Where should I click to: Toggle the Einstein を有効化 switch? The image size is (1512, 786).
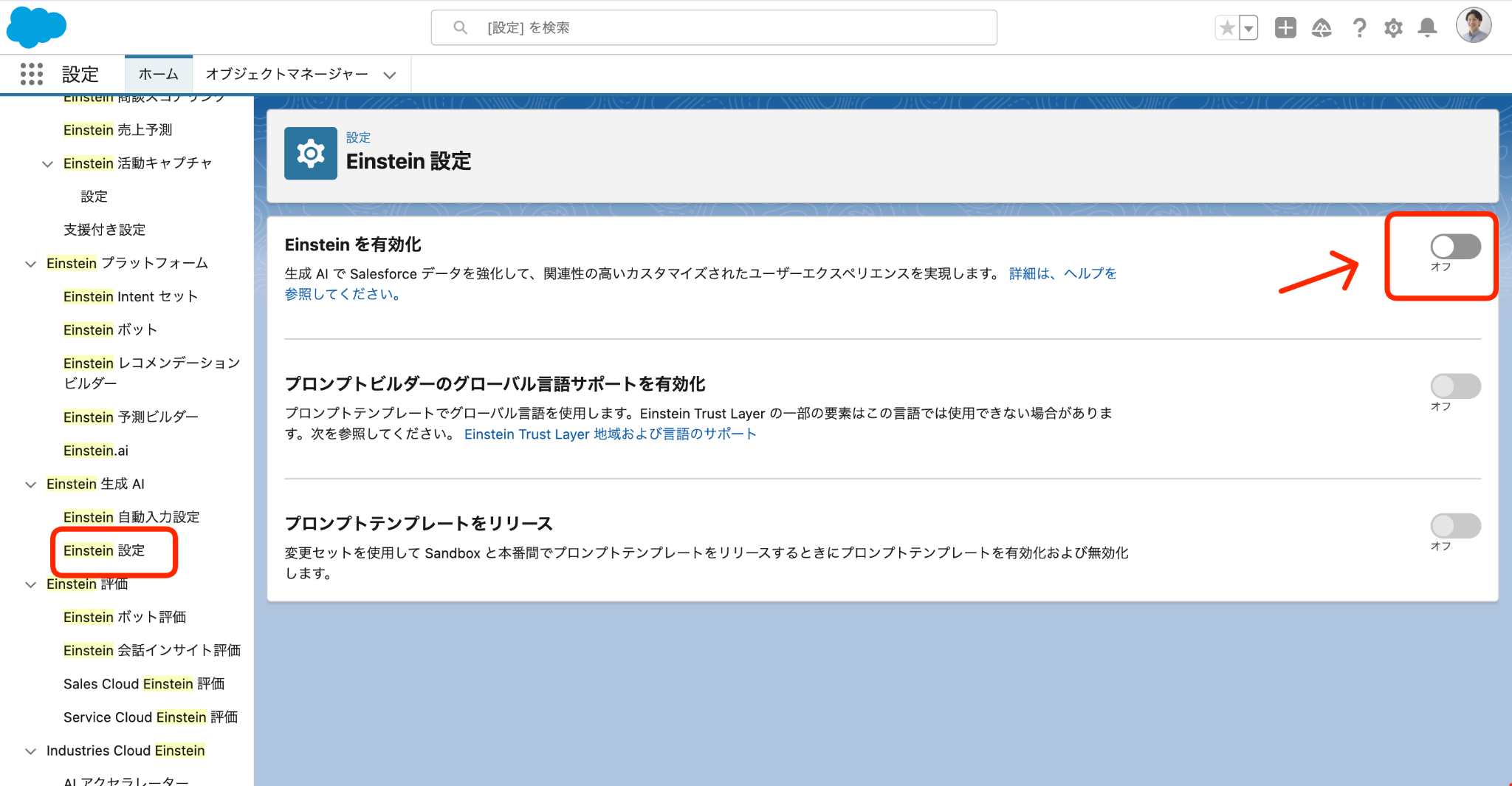pyautogui.click(x=1455, y=247)
